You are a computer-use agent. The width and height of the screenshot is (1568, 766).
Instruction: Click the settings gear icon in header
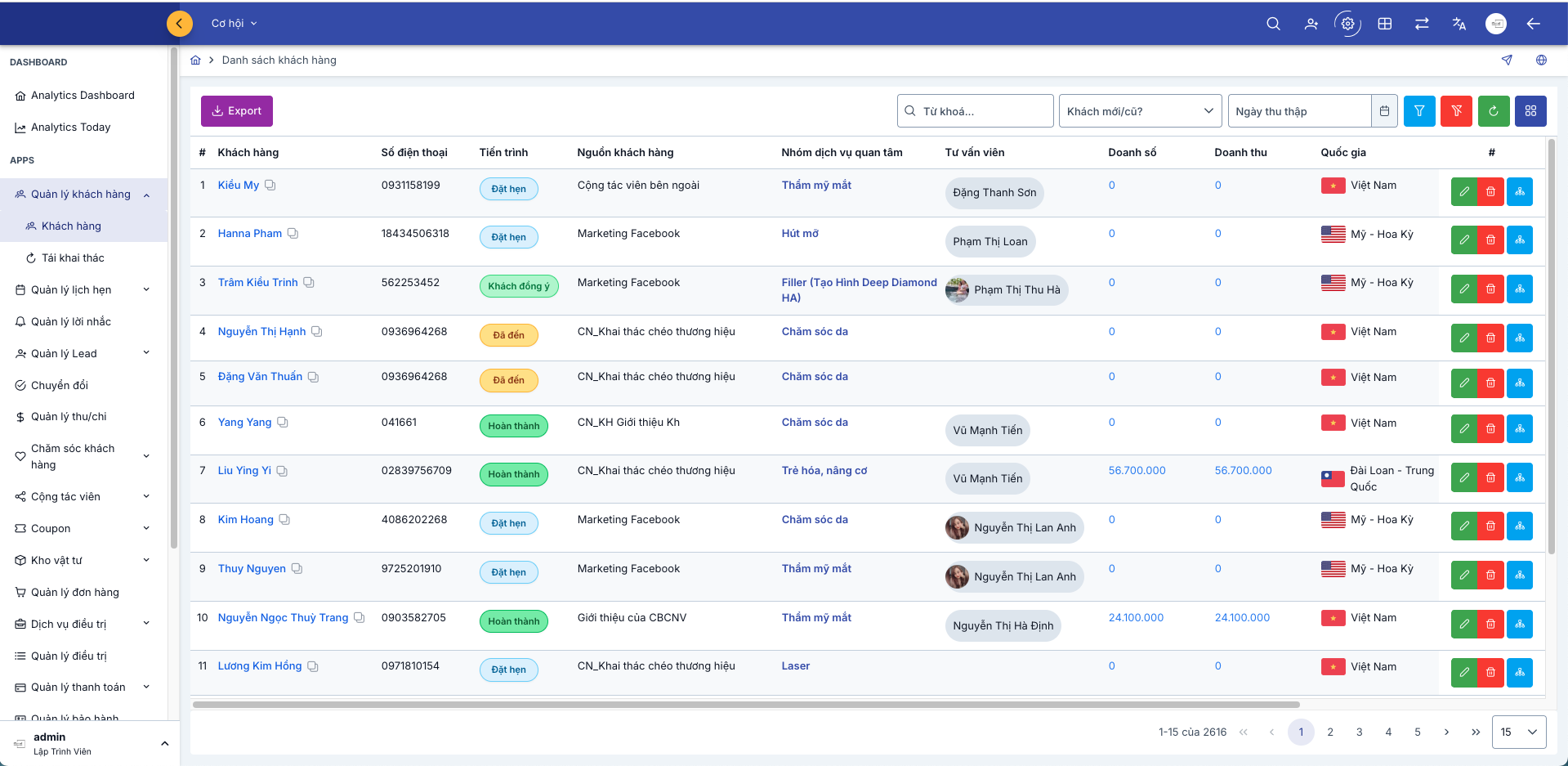coord(1347,24)
